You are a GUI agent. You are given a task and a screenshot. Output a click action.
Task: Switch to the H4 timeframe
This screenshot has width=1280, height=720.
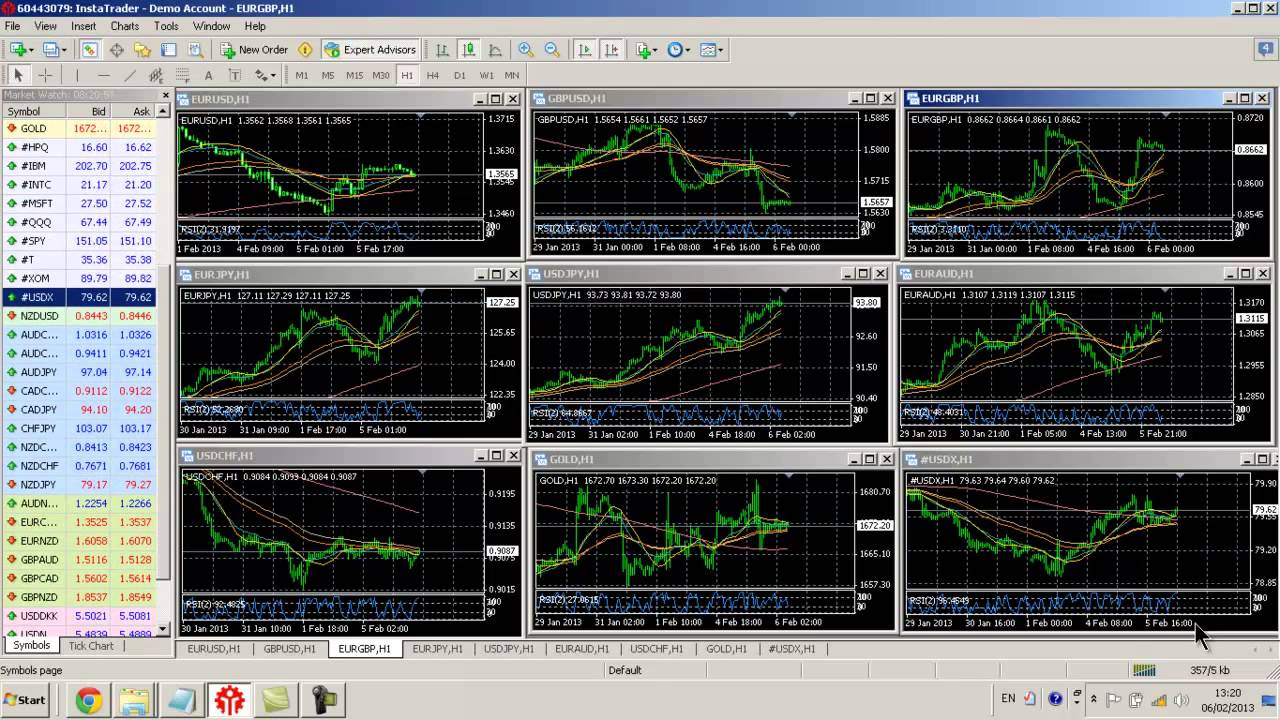tap(433, 75)
